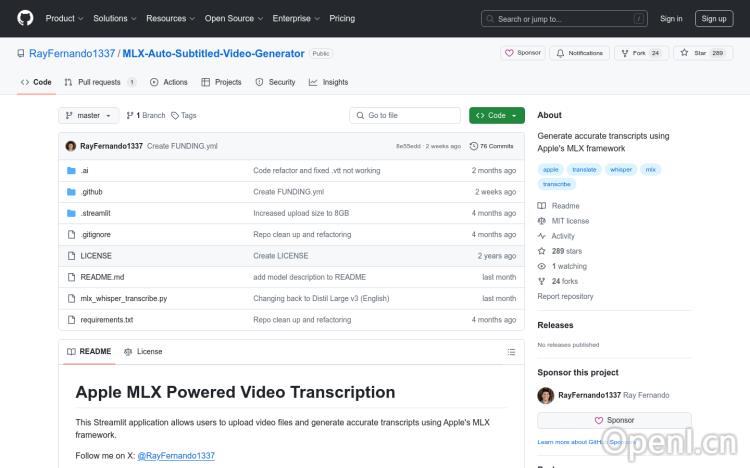Open the Product menu dropdown
This screenshot has height=468, width=750.
pyautogui.click(x=64, y=18)
